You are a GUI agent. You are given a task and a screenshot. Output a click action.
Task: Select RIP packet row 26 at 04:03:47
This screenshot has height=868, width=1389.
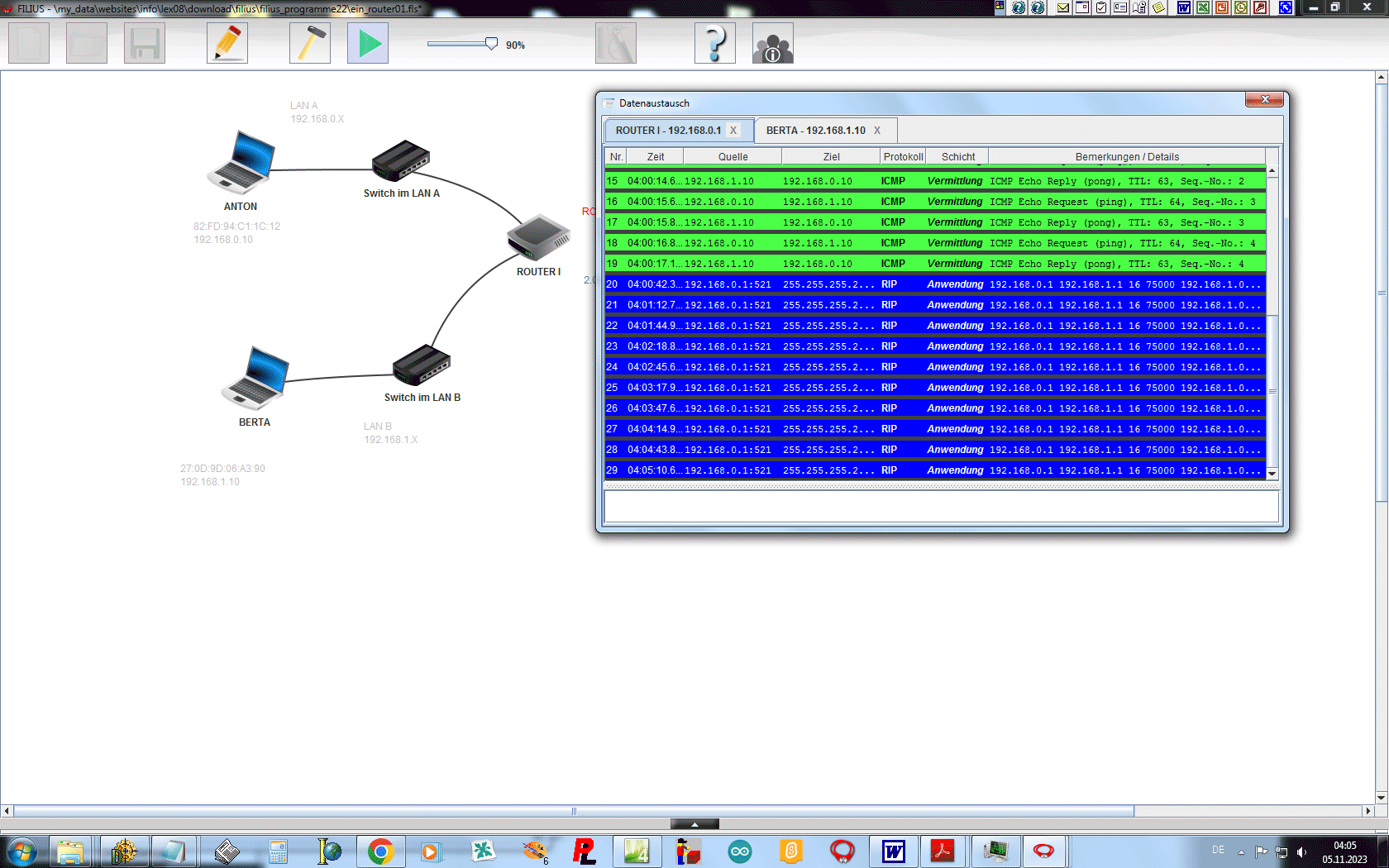click(x=935, y=408)
